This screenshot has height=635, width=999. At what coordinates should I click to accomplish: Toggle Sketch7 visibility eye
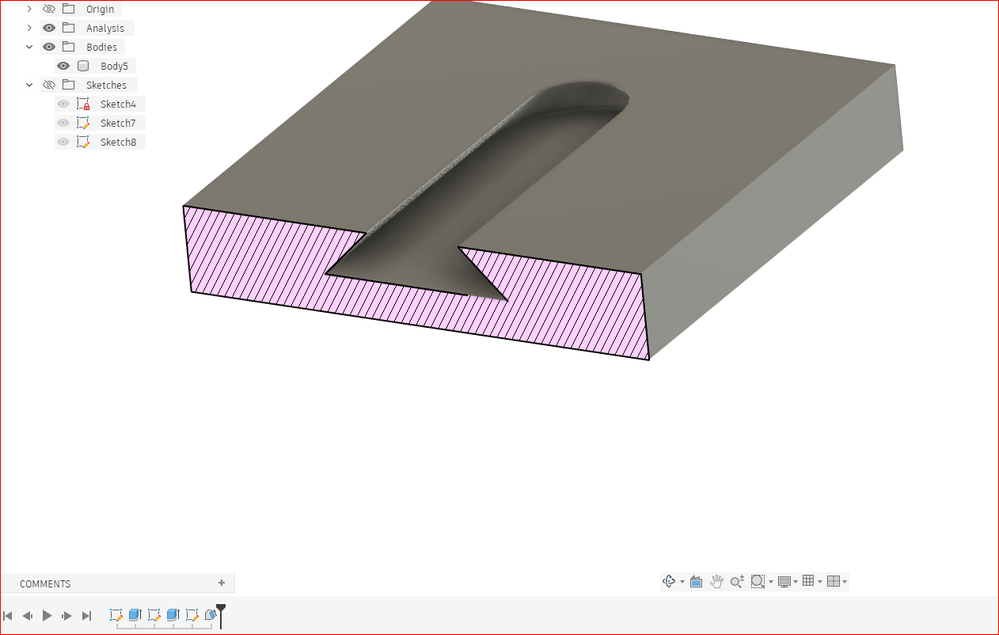coord(63,123)
